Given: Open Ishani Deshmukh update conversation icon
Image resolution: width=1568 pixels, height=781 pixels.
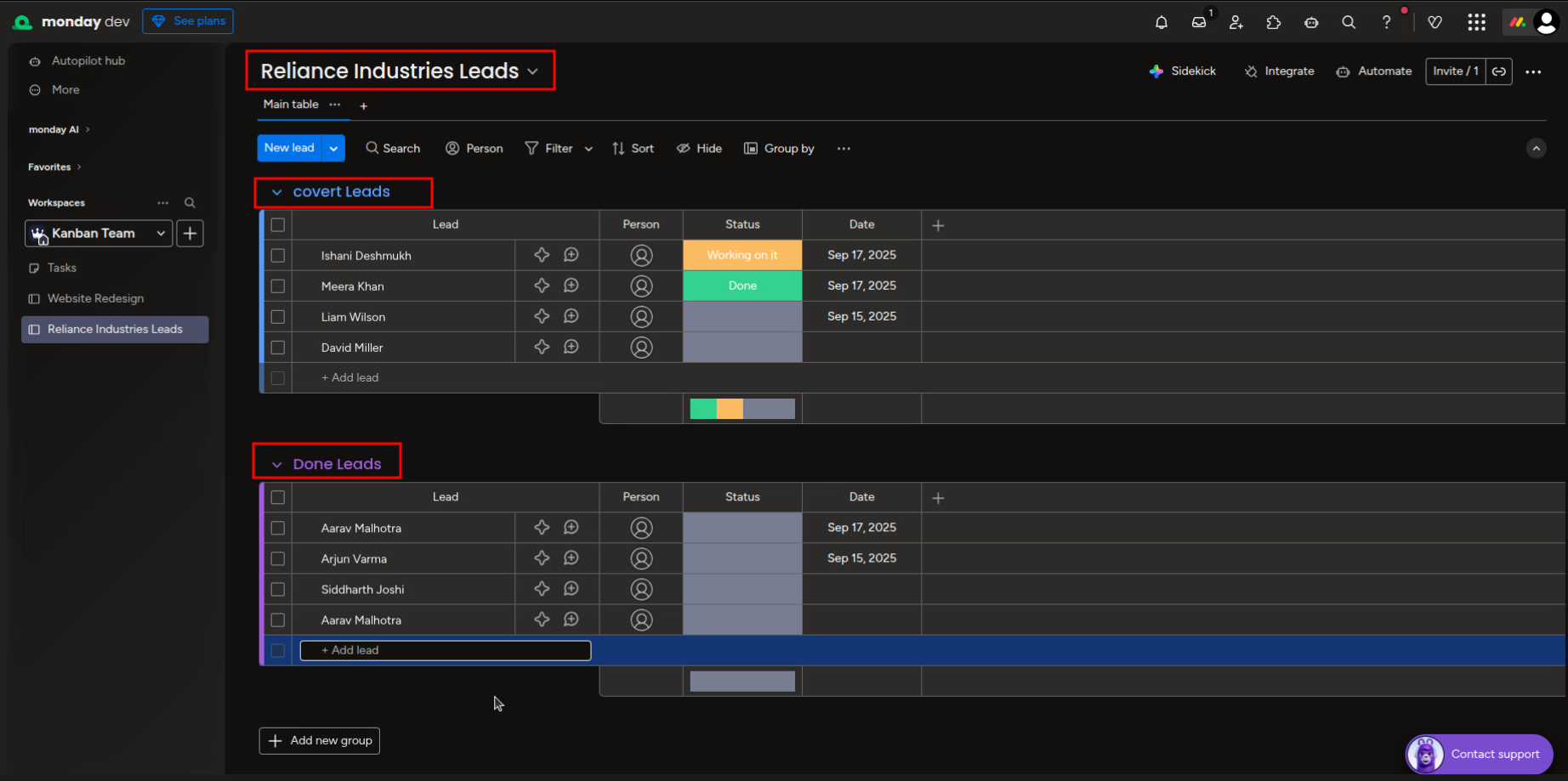Looking at the screenshot, I should pyautogui.click(x=571, y=255).
